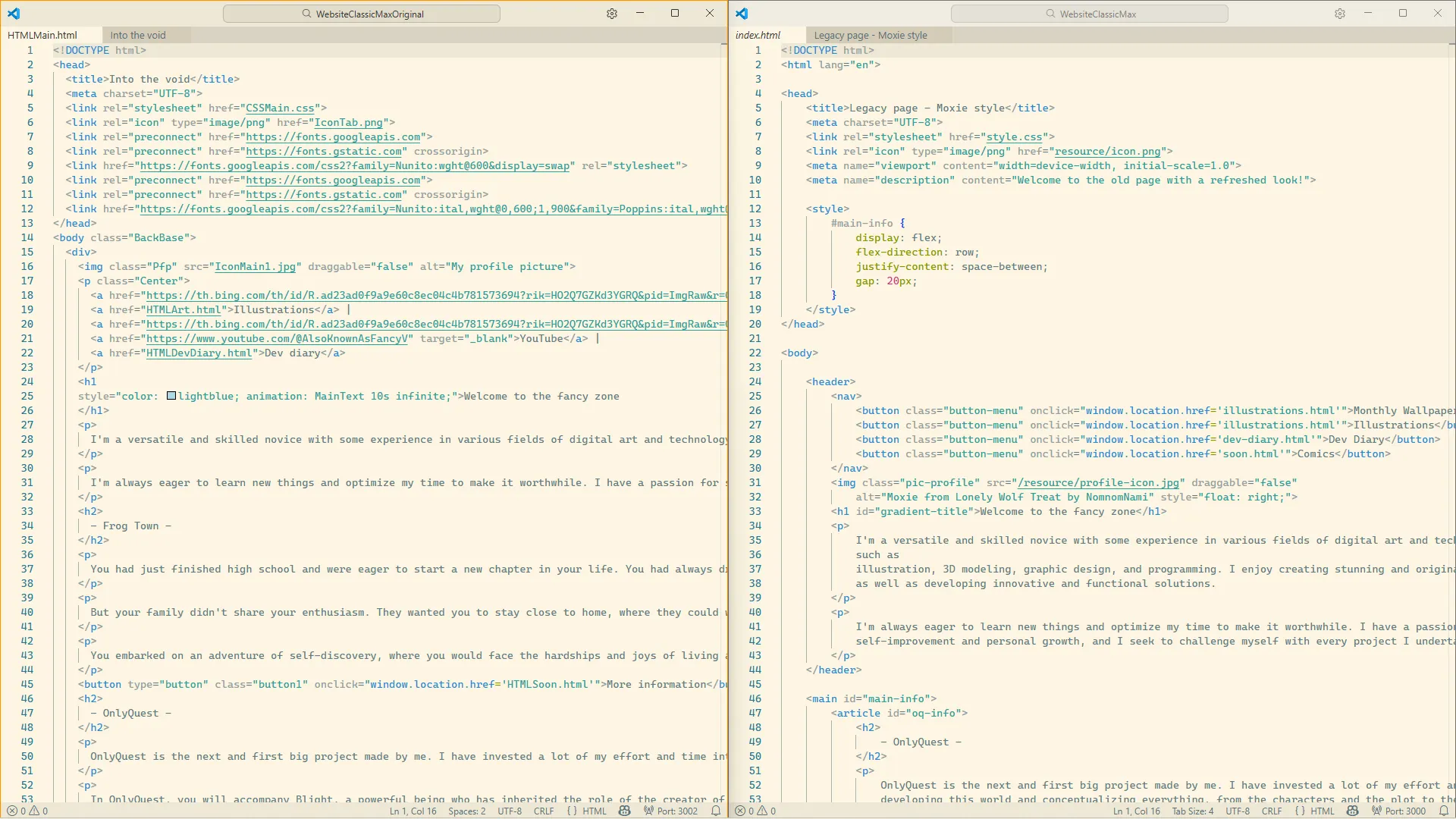Open settings gear in WebsiteClassicMaxOriginal window

(x=612, y=14)
